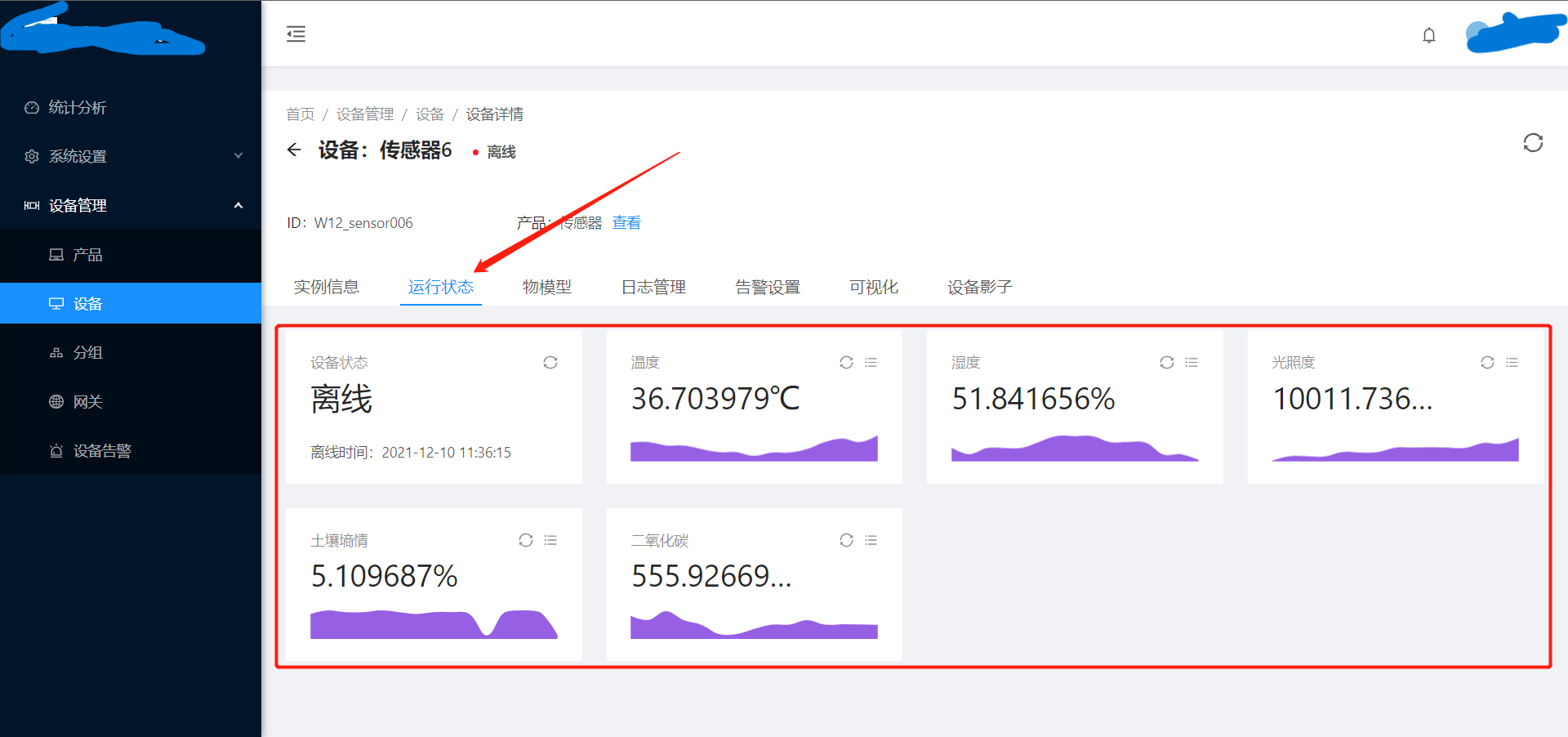The height and width of the screenshot is (737, 1568).
Task: Open 设备告警 in the sidebar
Action: point(131,450)
